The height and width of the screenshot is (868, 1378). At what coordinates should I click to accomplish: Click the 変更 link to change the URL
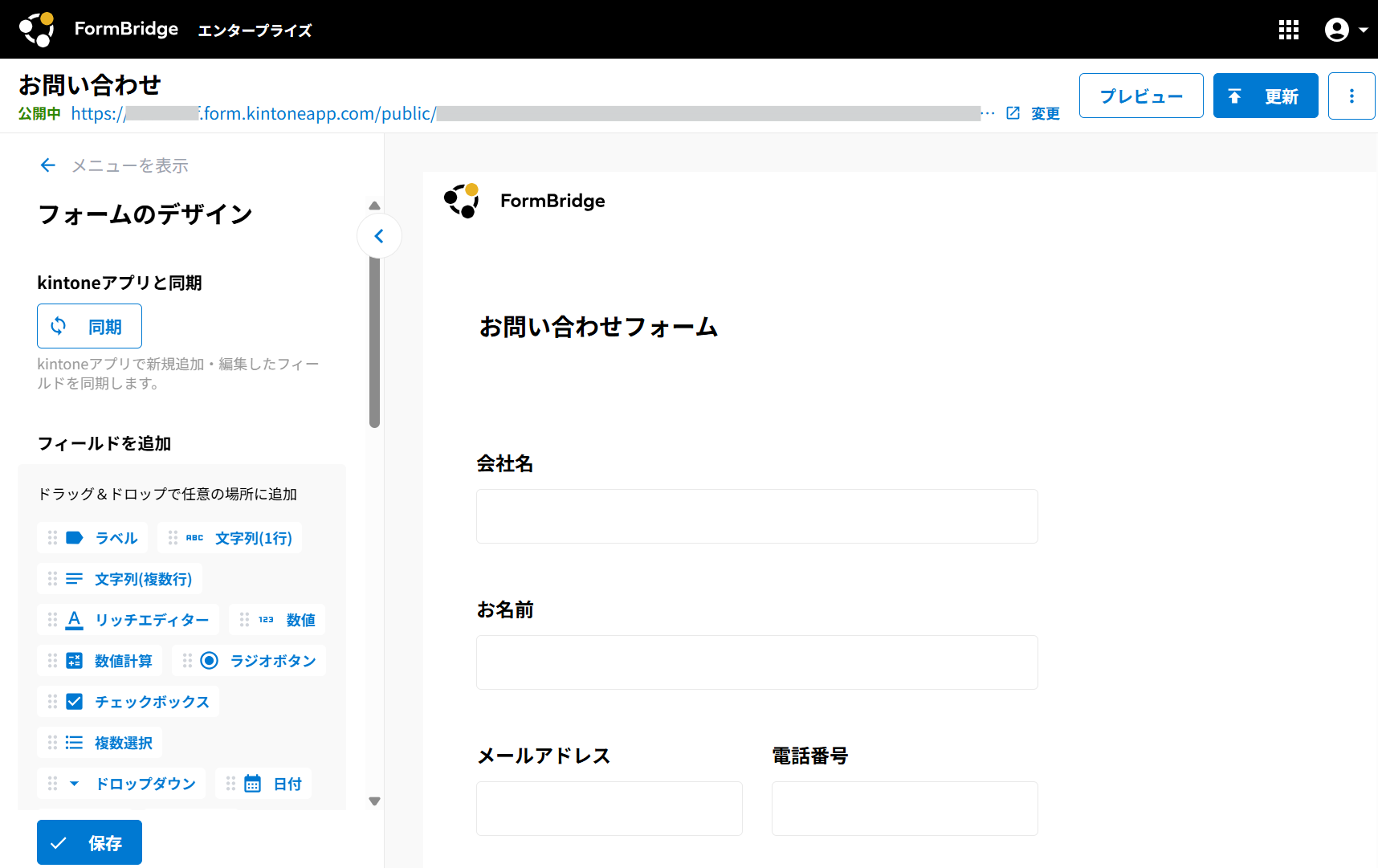[1045, 113]
